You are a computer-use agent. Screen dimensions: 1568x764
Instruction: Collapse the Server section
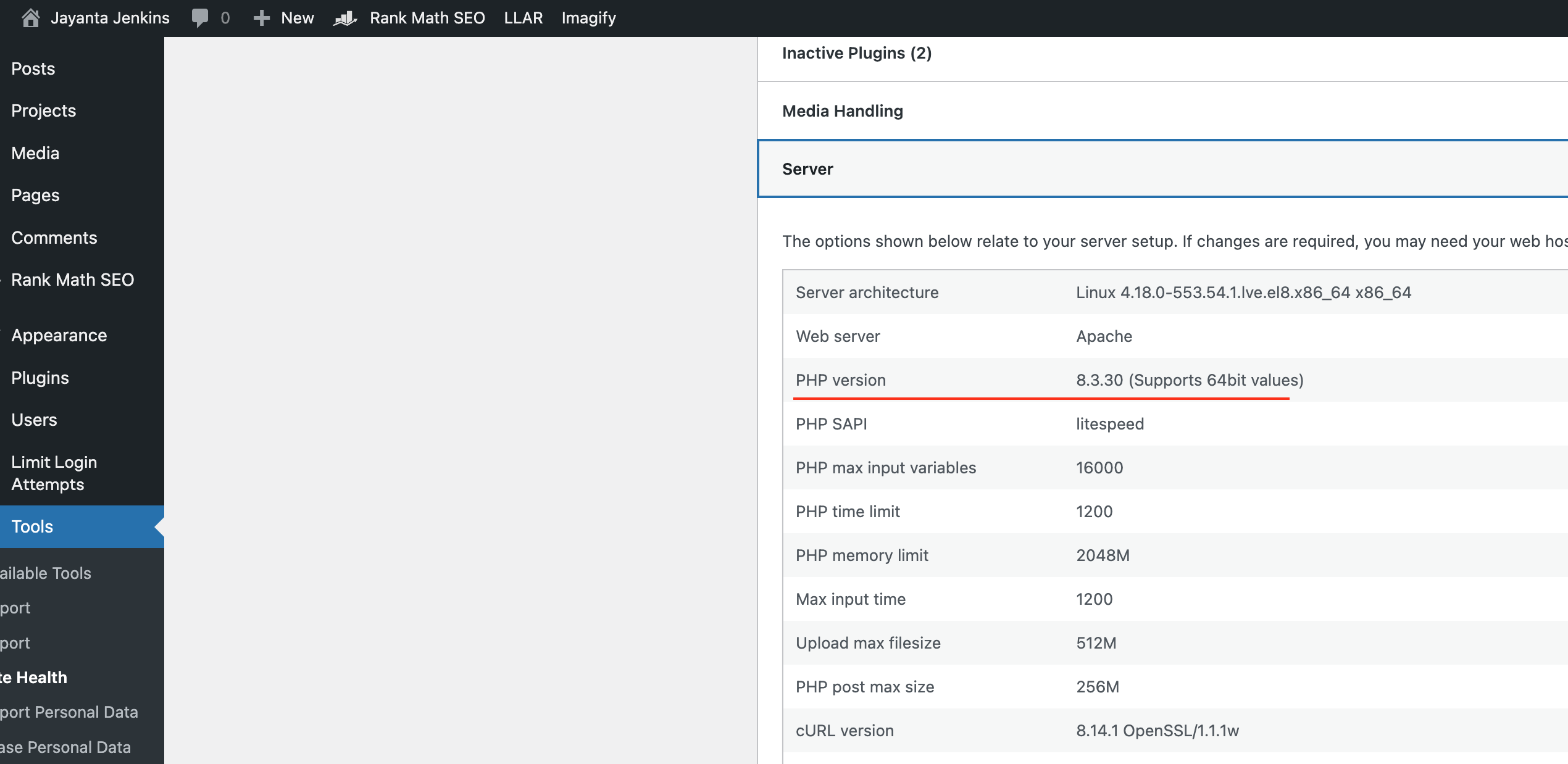click(1162, 169)
